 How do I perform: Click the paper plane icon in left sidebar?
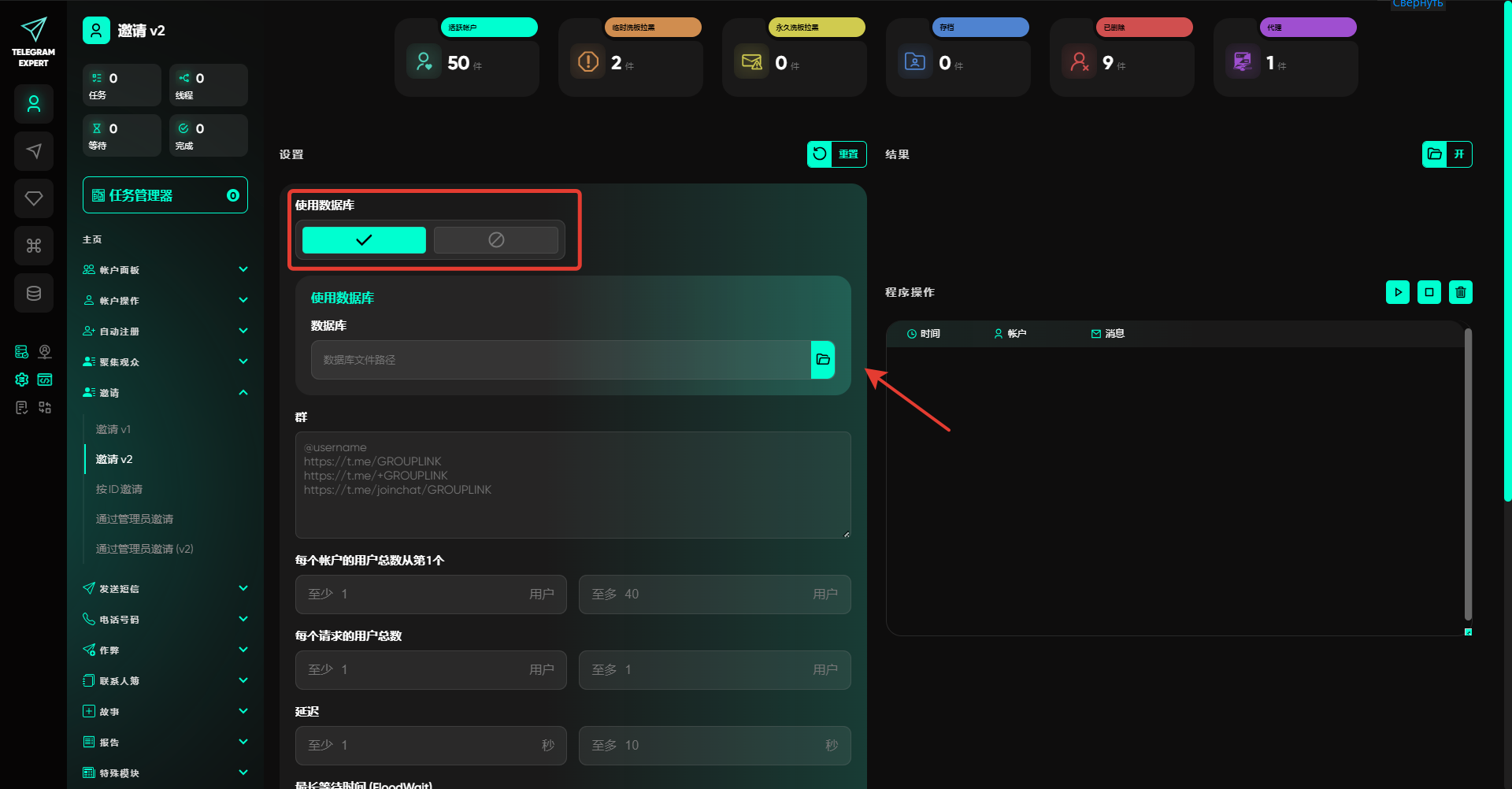click(34, 151)
